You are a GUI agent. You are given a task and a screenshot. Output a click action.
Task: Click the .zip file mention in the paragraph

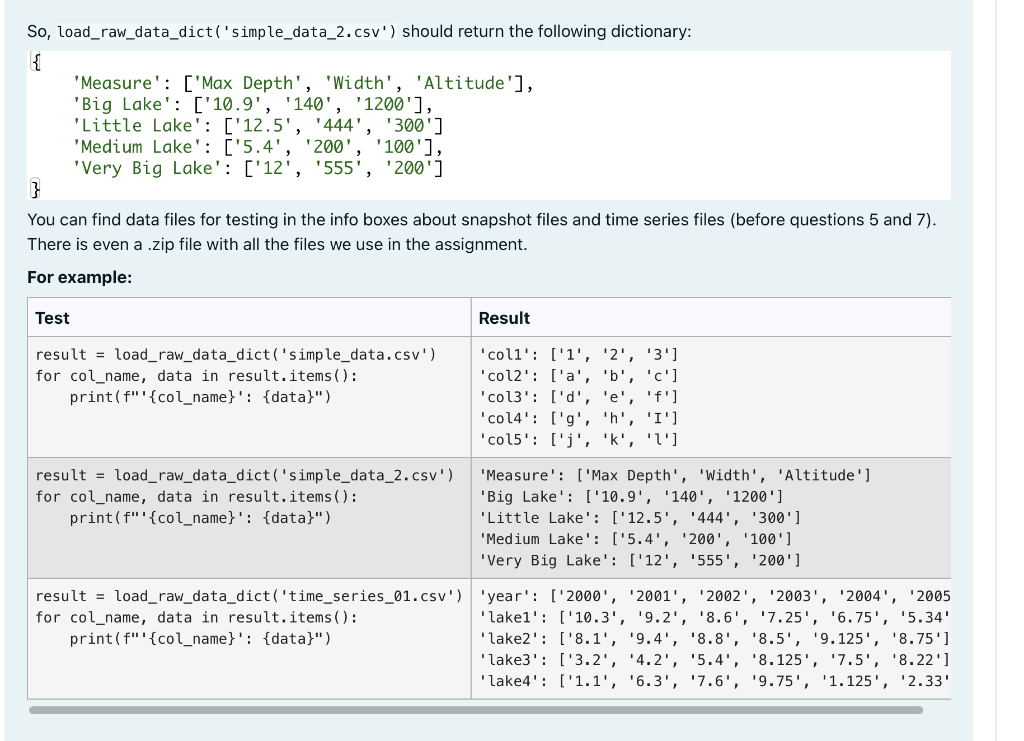[x=156, y=248]
